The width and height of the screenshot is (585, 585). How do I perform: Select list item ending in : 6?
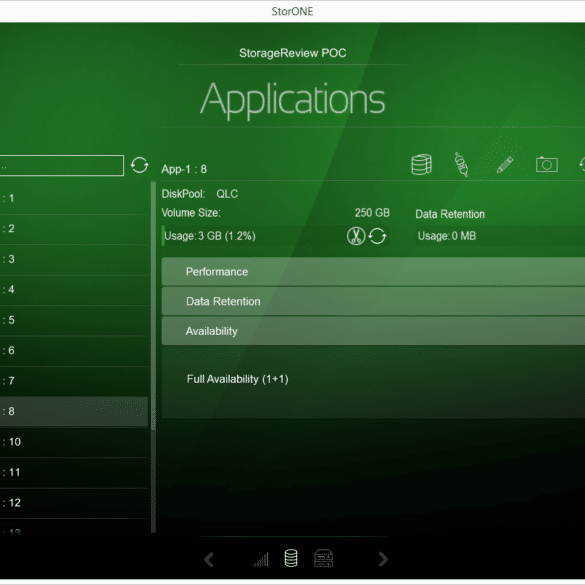(74, 351)
